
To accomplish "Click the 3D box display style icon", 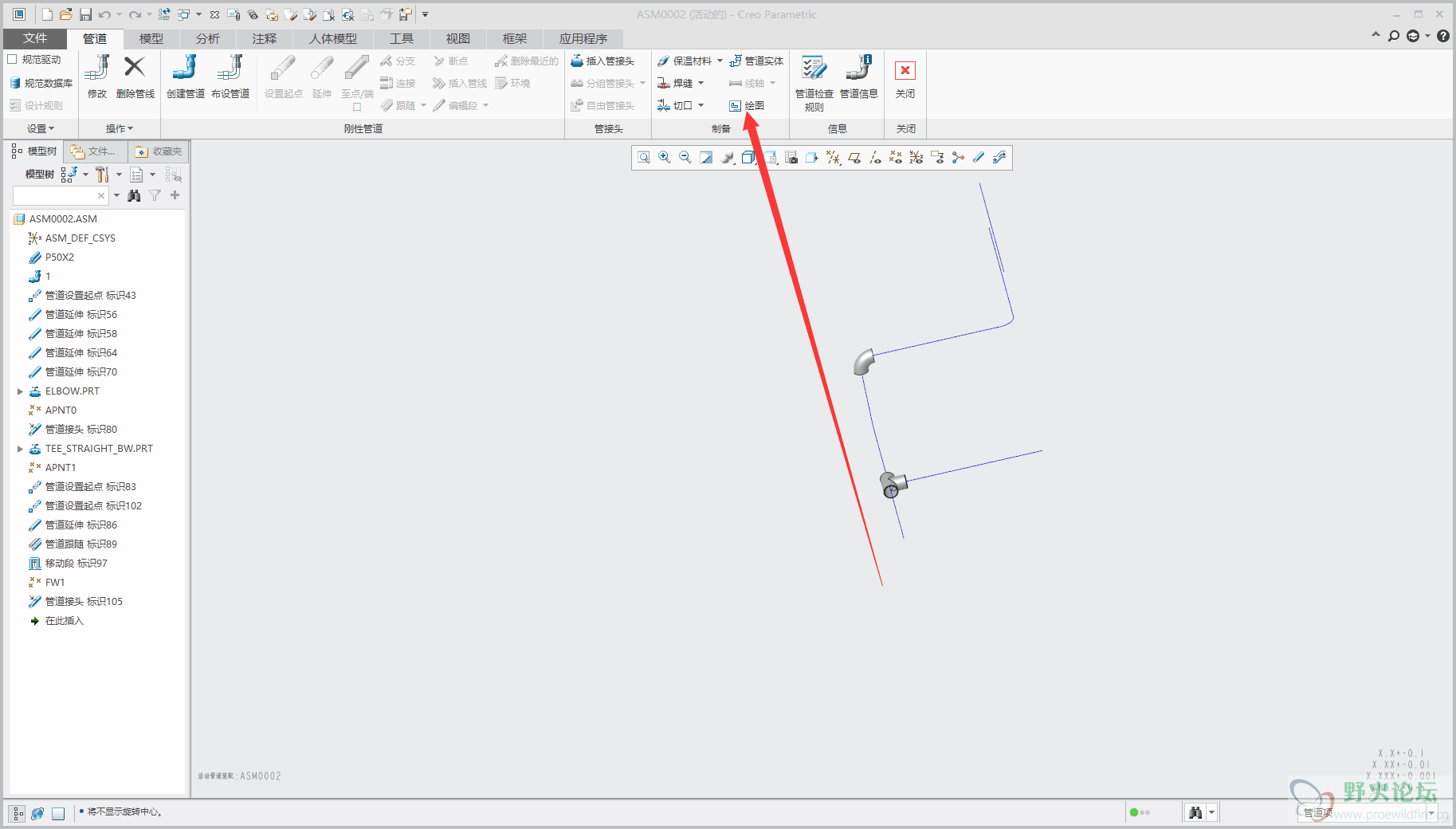I will (748, 158).
